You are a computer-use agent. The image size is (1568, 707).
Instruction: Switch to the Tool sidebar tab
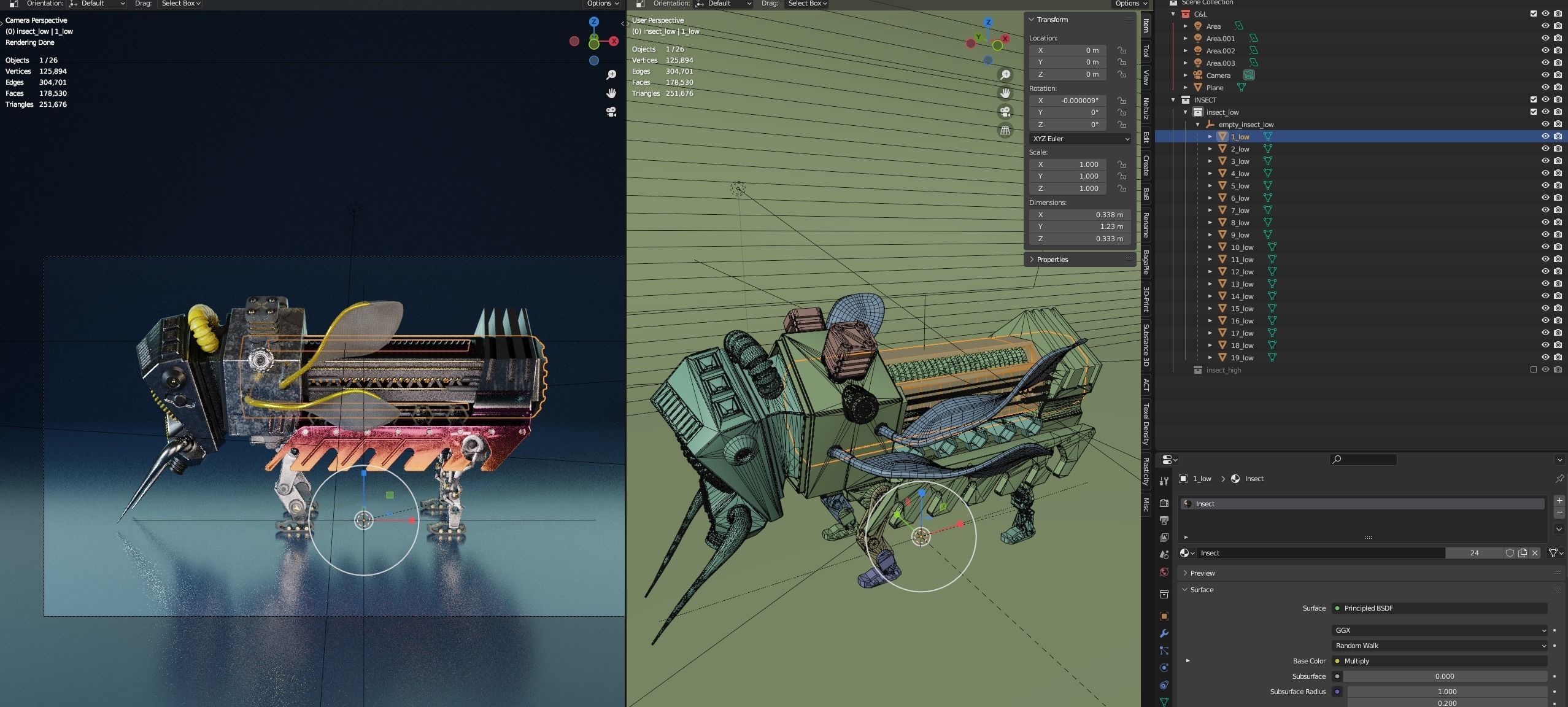pyautogui.click(x=1146, y=52)
